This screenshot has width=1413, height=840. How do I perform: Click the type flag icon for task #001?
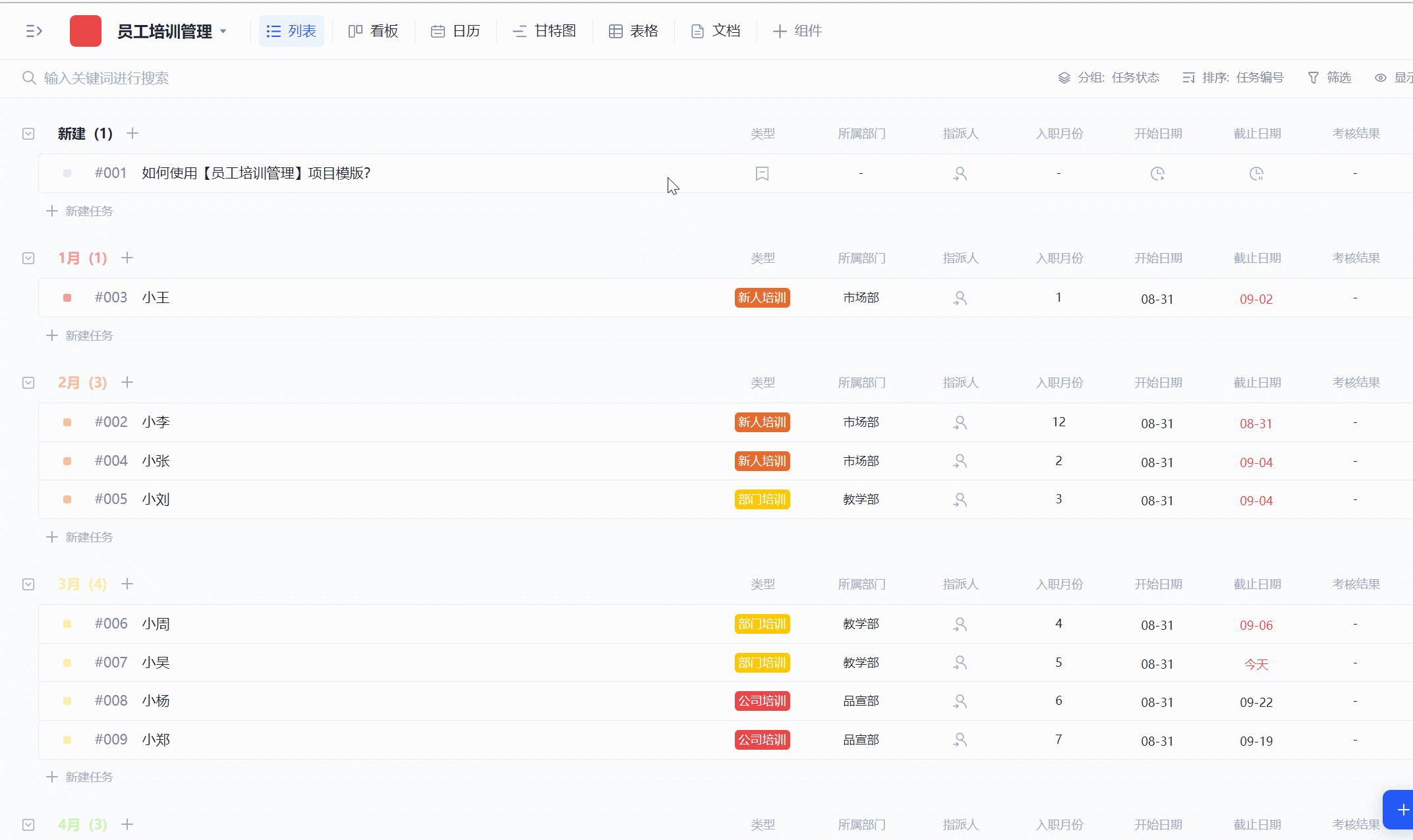pyautogui.click(x=762, y=174)
